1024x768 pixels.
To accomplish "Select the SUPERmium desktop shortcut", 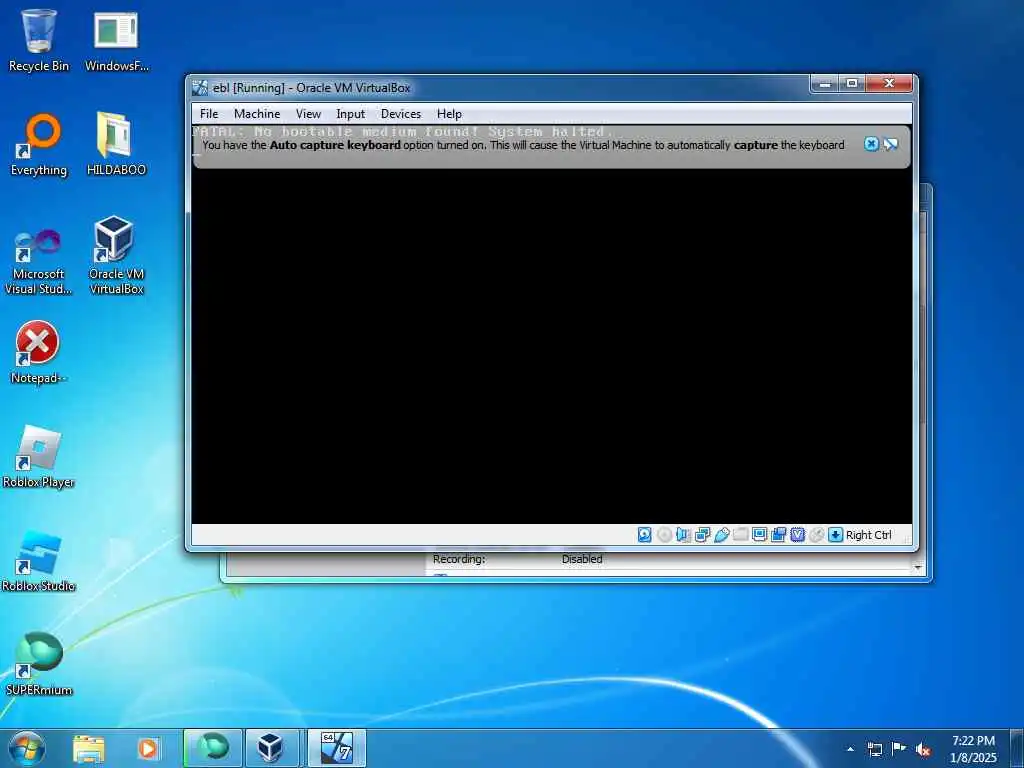I will (x=39, y=664).
